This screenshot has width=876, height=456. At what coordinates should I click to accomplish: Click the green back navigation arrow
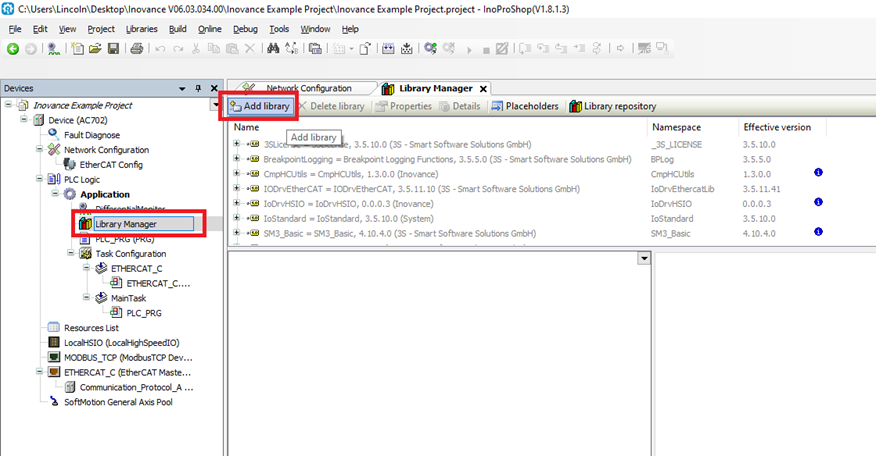click(13, 48)
